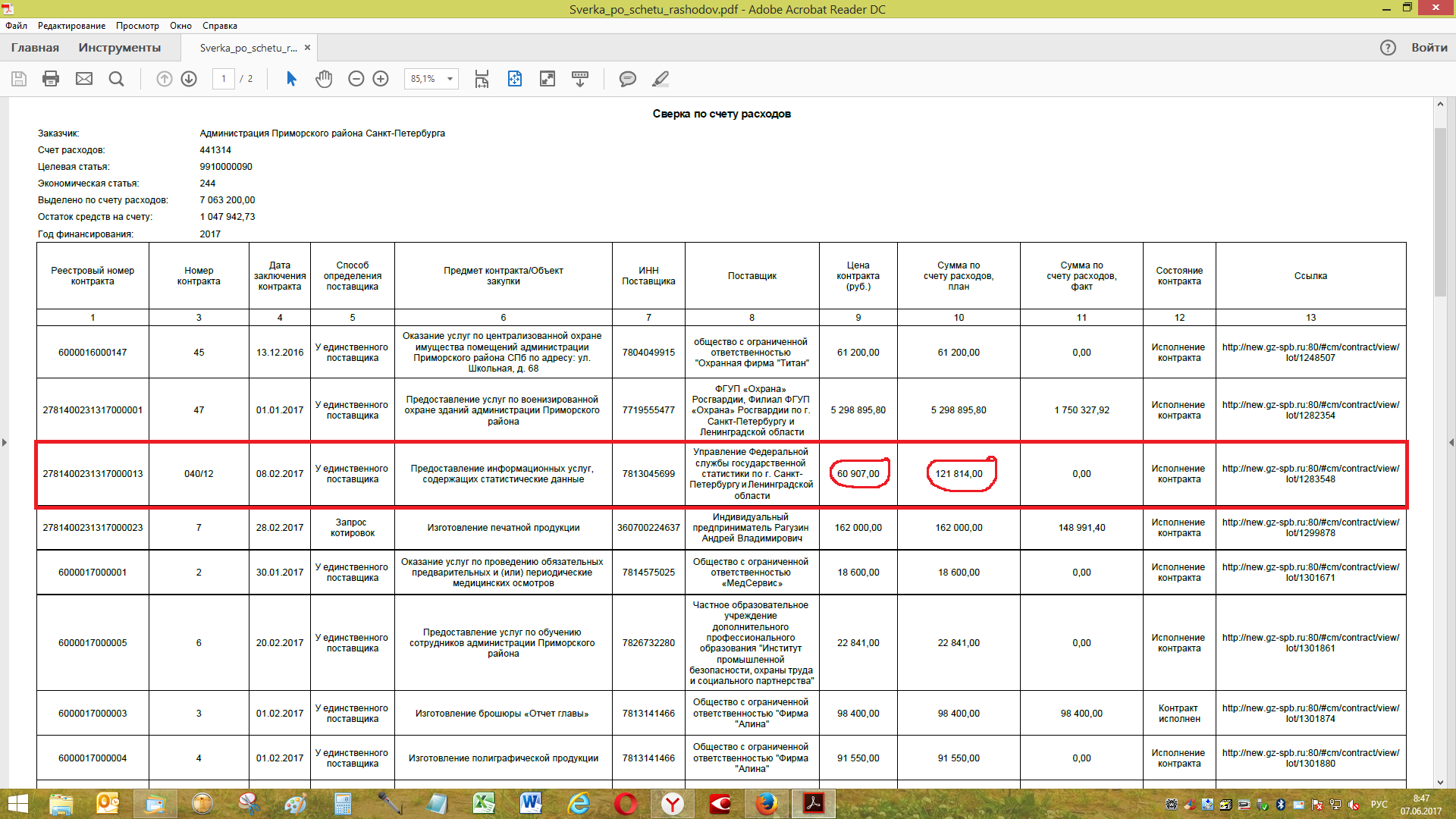Open the link ending lot/1301861
The width and height of the screenshot is (1456, 819).
[x=1310, y=643]
